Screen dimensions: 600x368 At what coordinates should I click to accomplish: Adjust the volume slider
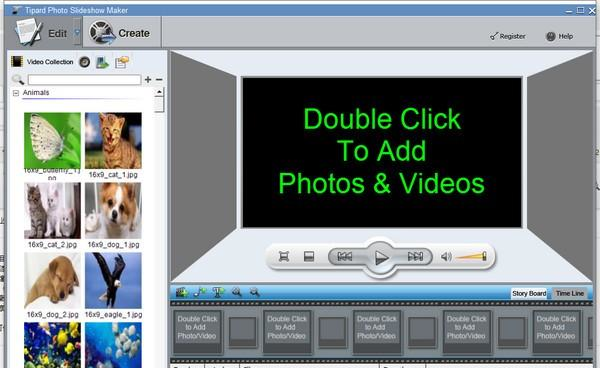coord(471,256)
